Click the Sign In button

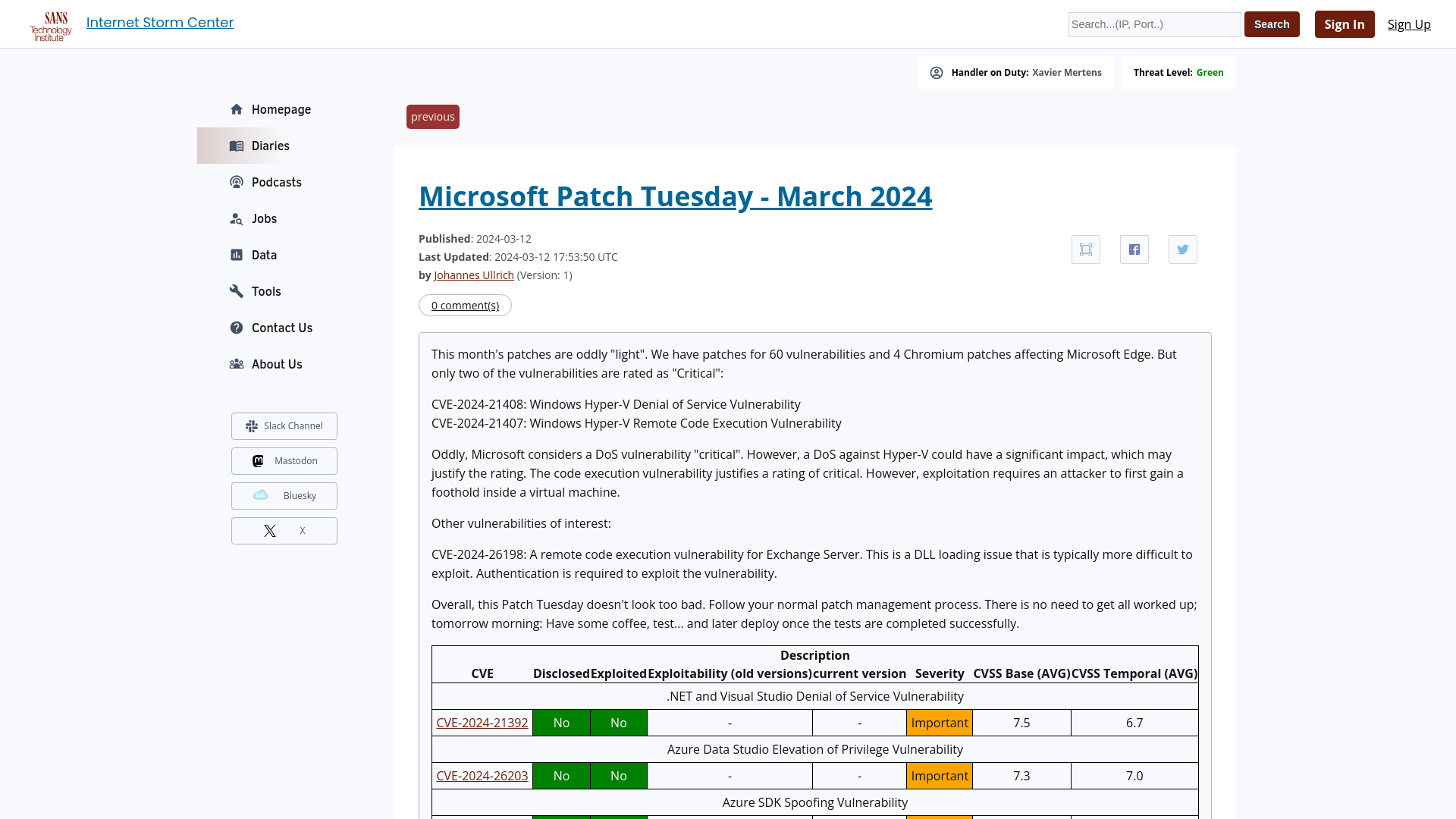coord(1345,24)
